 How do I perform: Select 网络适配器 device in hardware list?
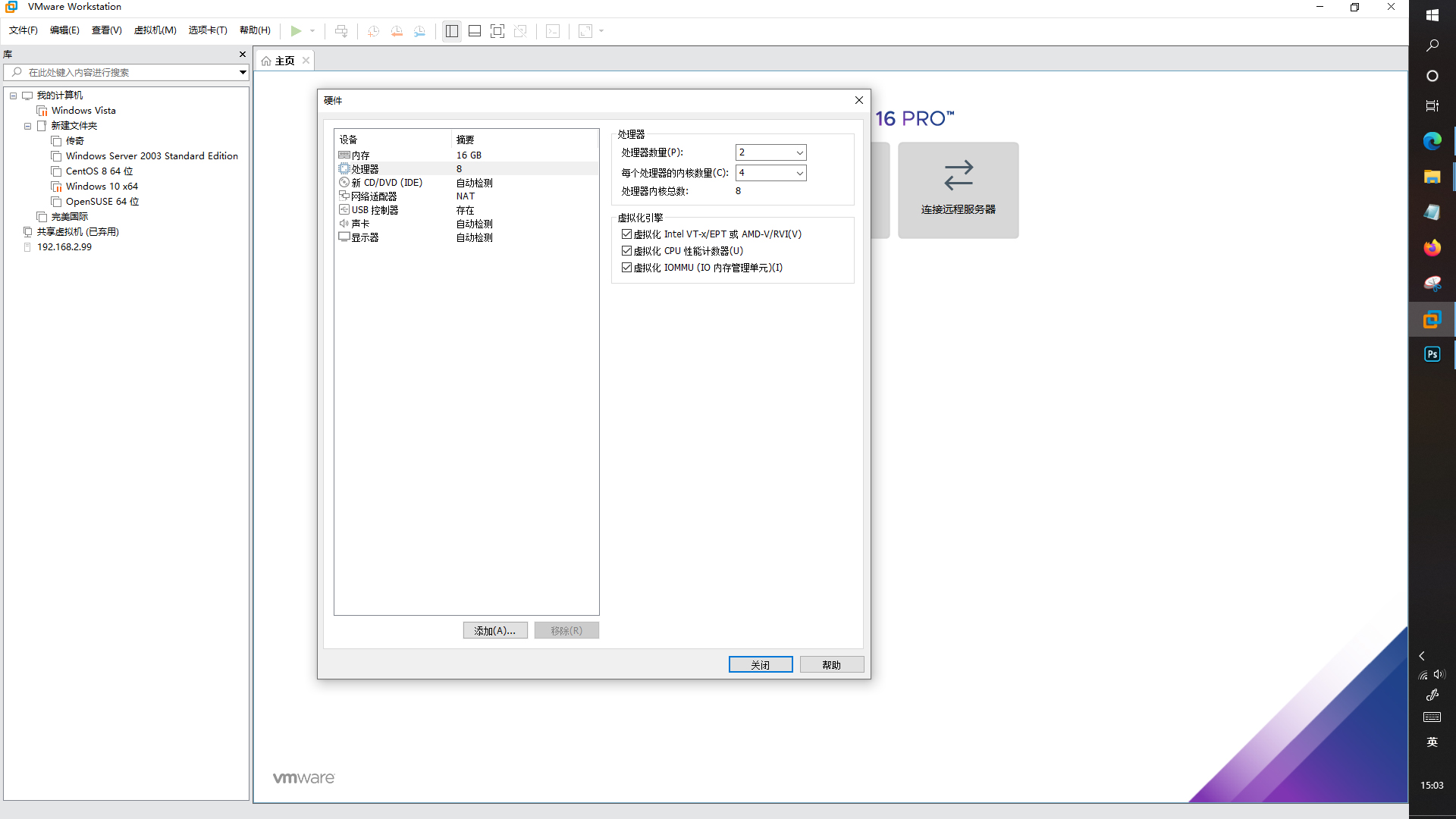coord(466,196)
